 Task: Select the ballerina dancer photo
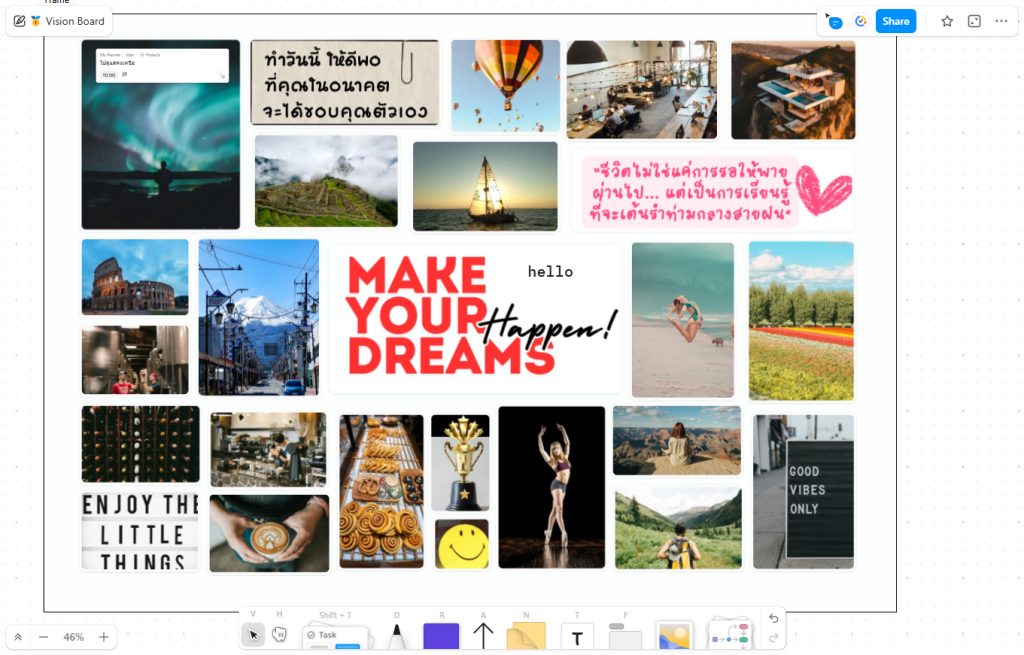(552, 487)
